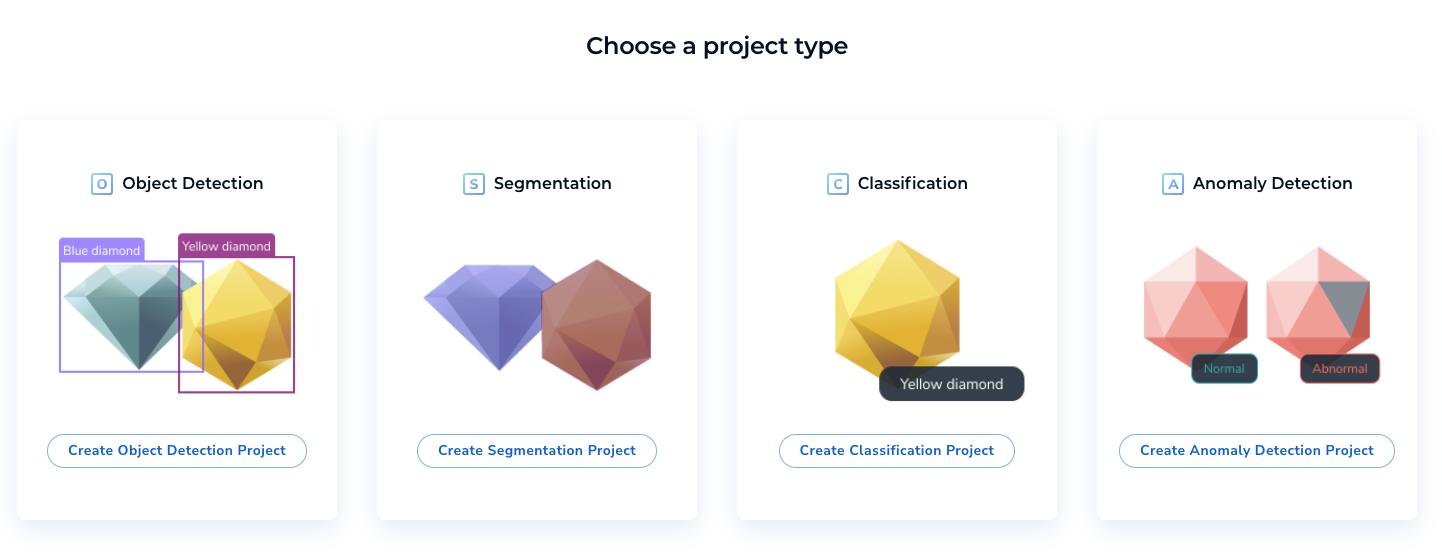This screenshot has width=1442, height=557.
Task: Click the Anomaly Detection 'A' icon
Action: (x=1172, y=184)
